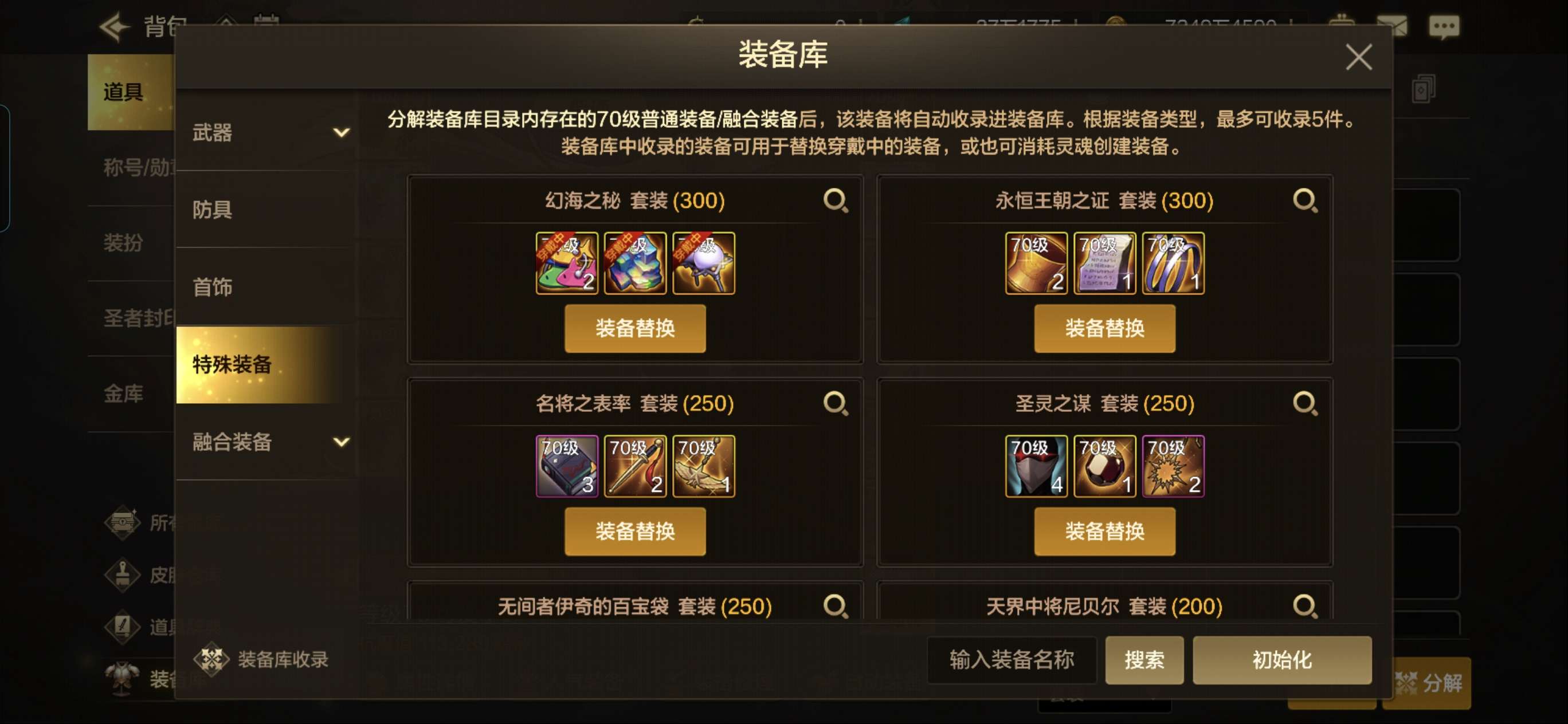Viewport: 1568px width, 724px height.
Task: Select the red mask item thumbnail
Action: pos(1036,466)
